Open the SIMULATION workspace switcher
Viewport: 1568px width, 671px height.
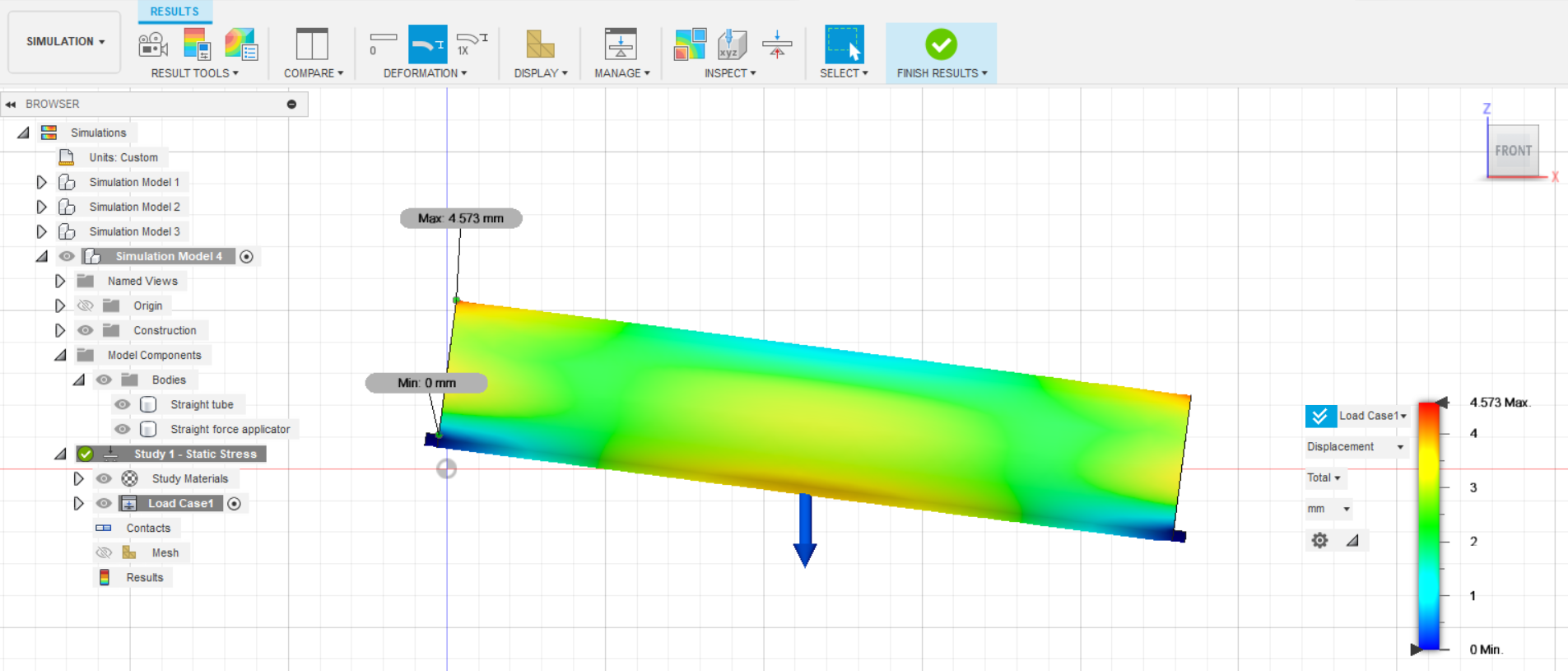point(65,42)
